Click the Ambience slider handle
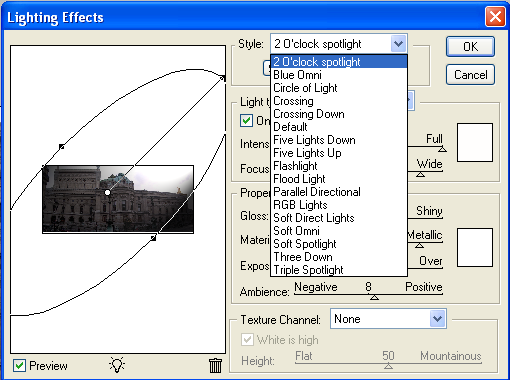Image resolution: width=510 pixels, height=380 pixels. click(x=374, y=297)
